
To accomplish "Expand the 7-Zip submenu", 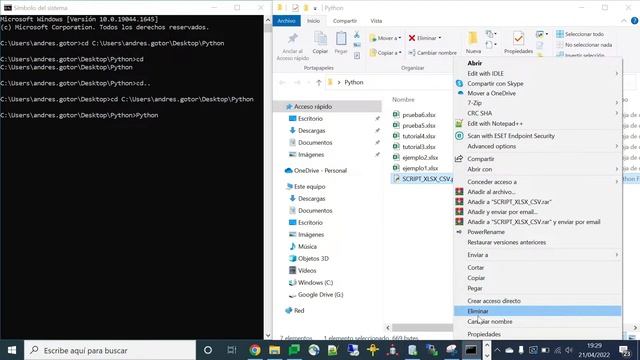I will click(x=538, y=103).
